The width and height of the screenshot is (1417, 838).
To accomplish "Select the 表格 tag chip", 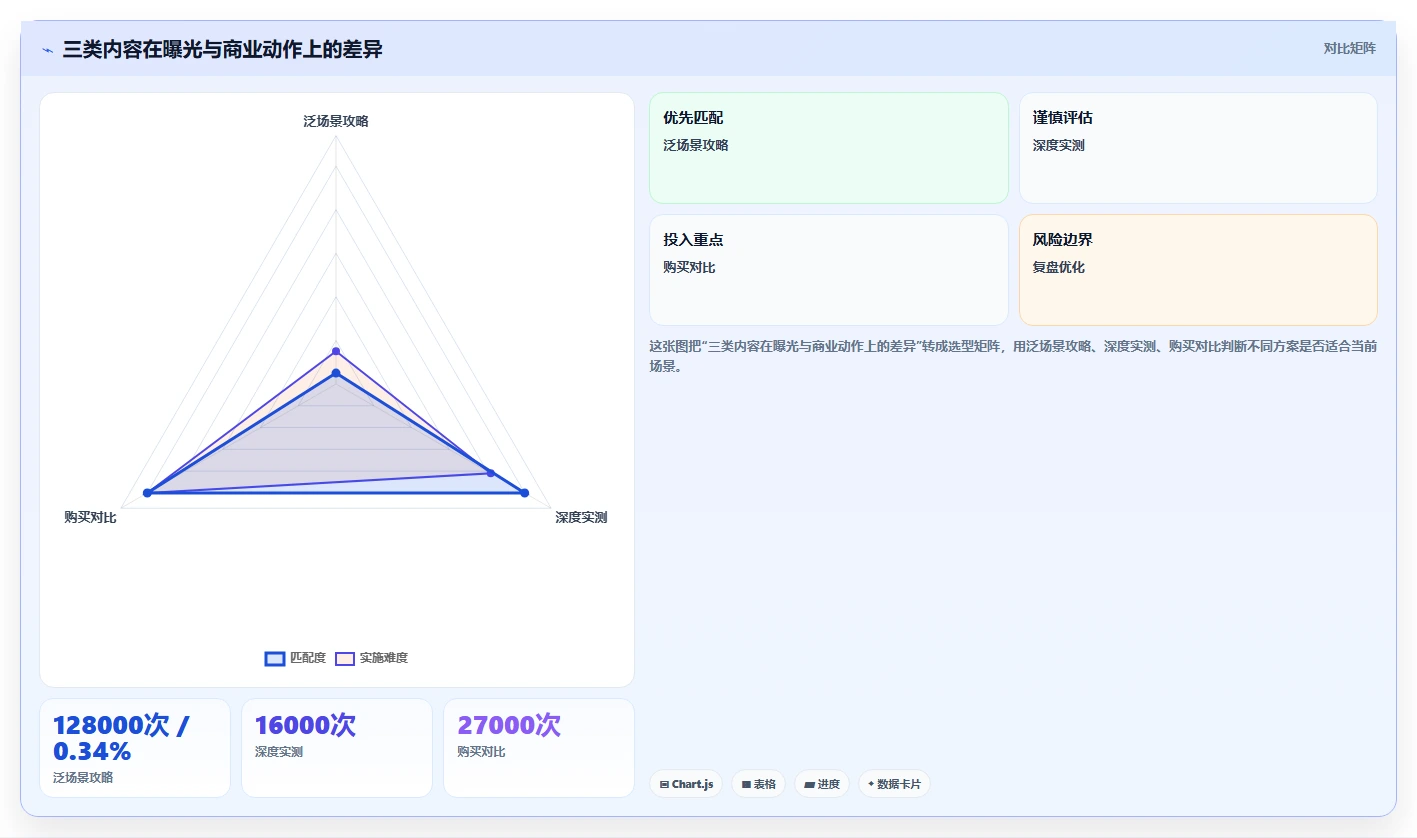I will (x=758, y=784).
